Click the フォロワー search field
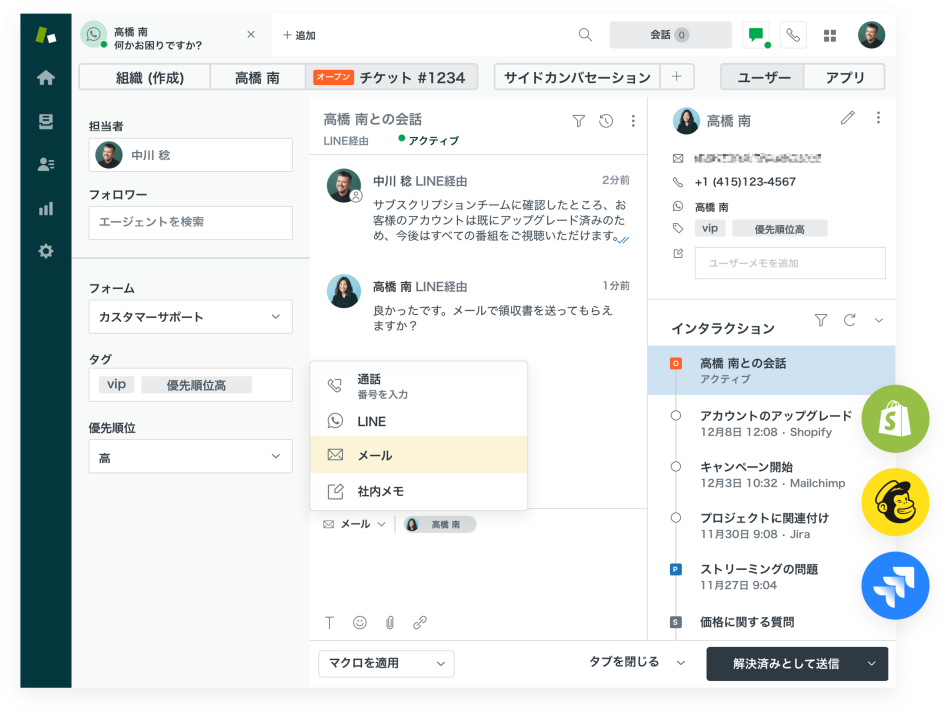The height and width of the screenshot is (715, 950). [x=190, y=223]
